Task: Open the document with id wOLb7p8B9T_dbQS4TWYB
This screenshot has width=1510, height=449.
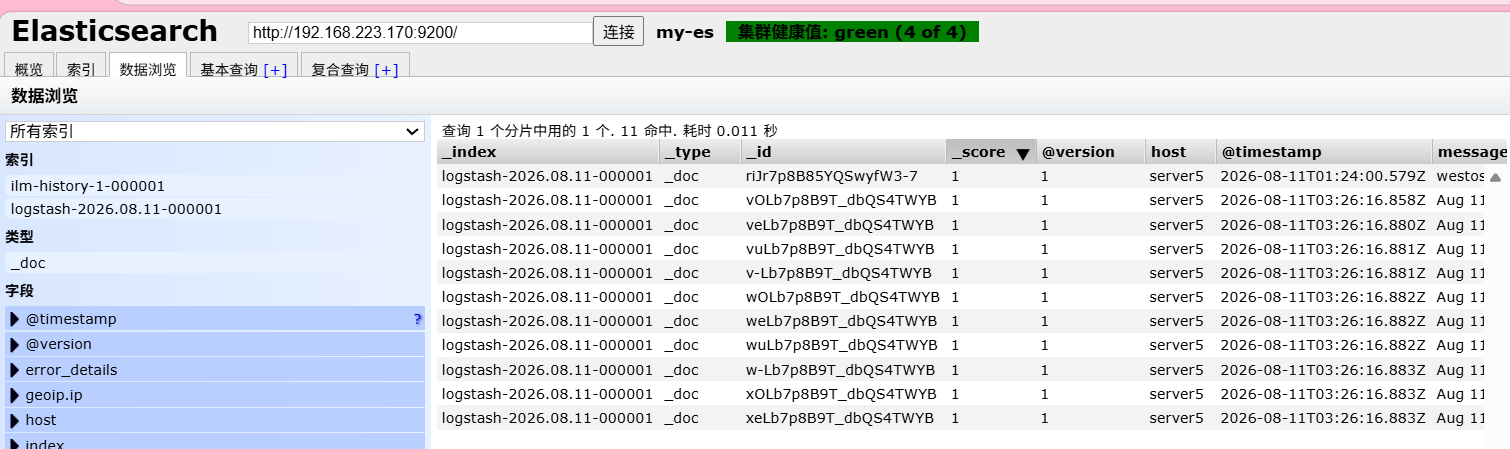Action: point(843,297)
